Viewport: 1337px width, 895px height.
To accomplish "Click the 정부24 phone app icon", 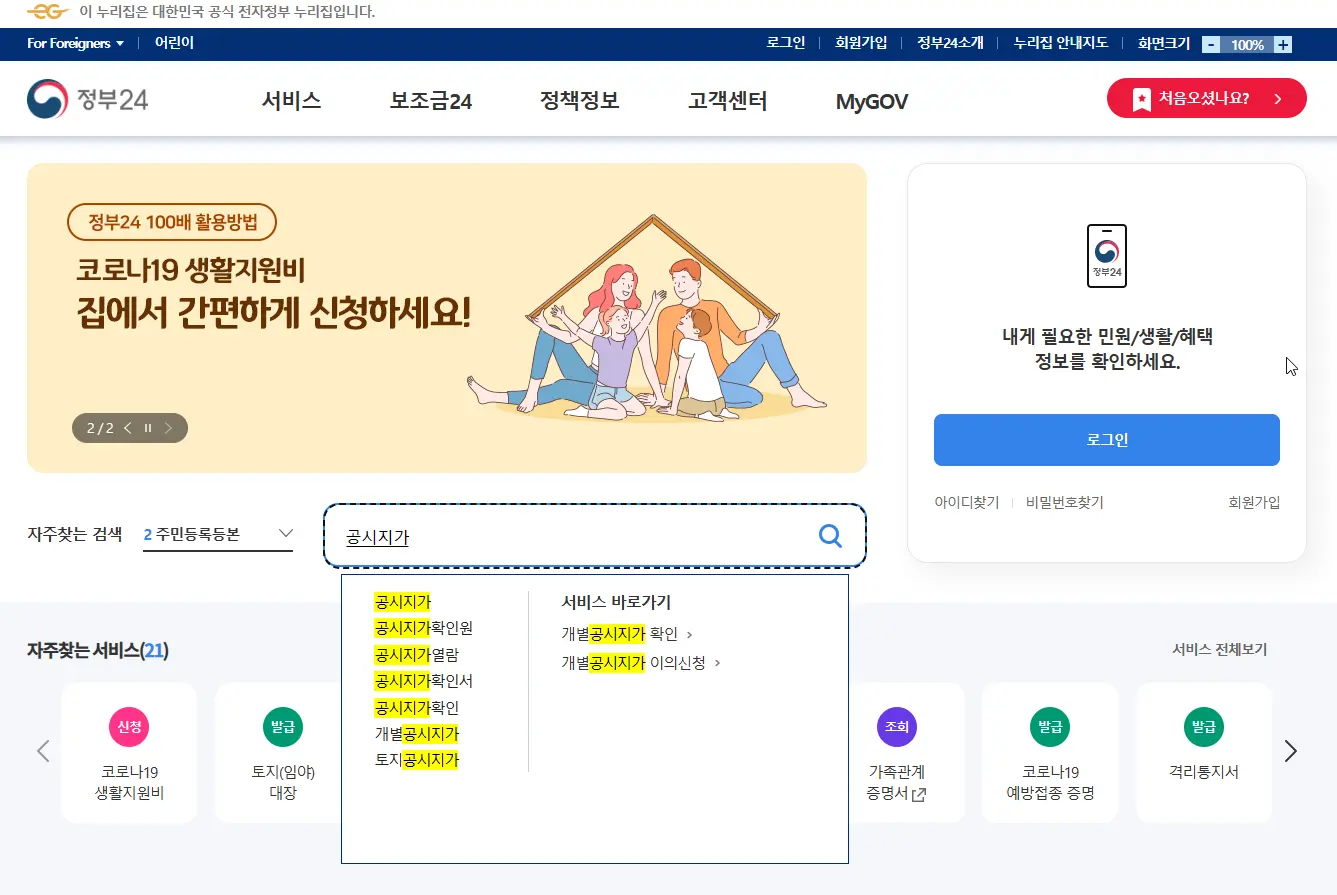I will pos(1106,256).
